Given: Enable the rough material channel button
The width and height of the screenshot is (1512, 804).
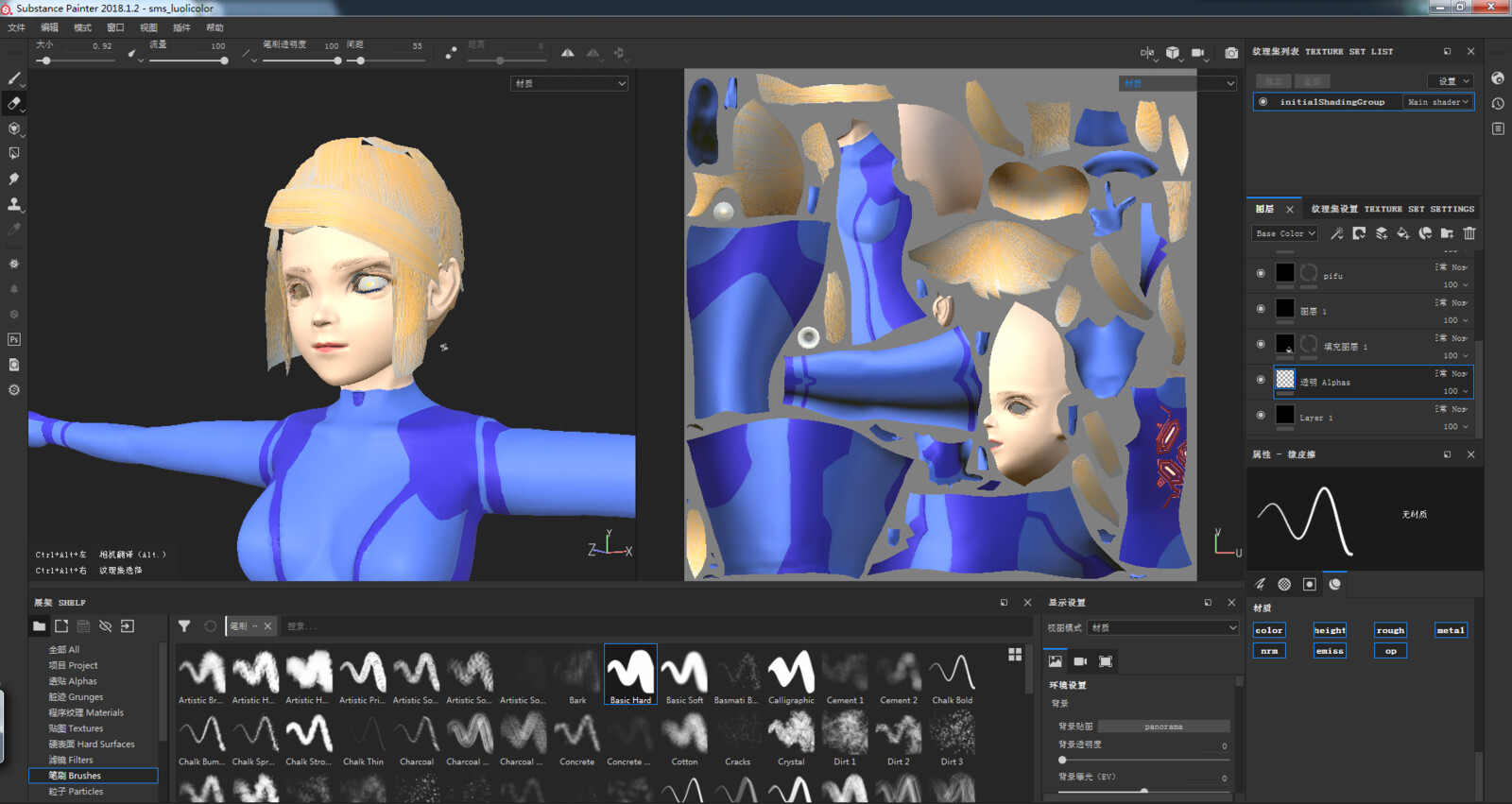Looking at the screenshot, I should tap(1390, 630).
